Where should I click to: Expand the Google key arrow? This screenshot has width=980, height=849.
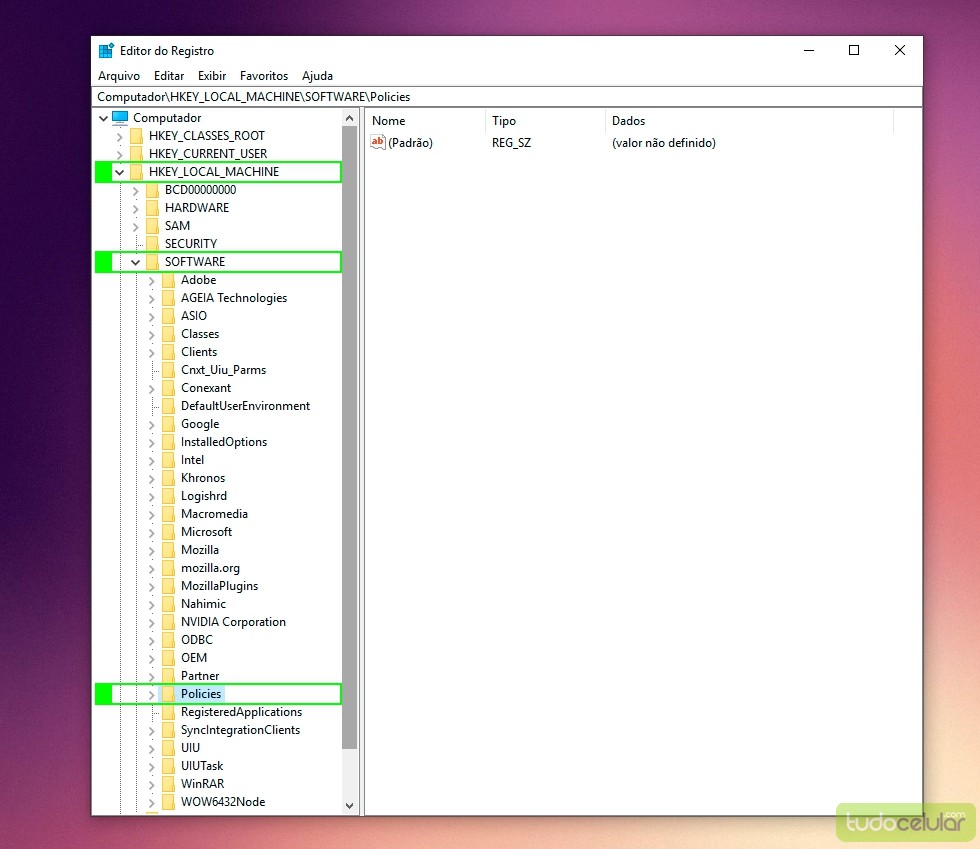coord(152,424)
